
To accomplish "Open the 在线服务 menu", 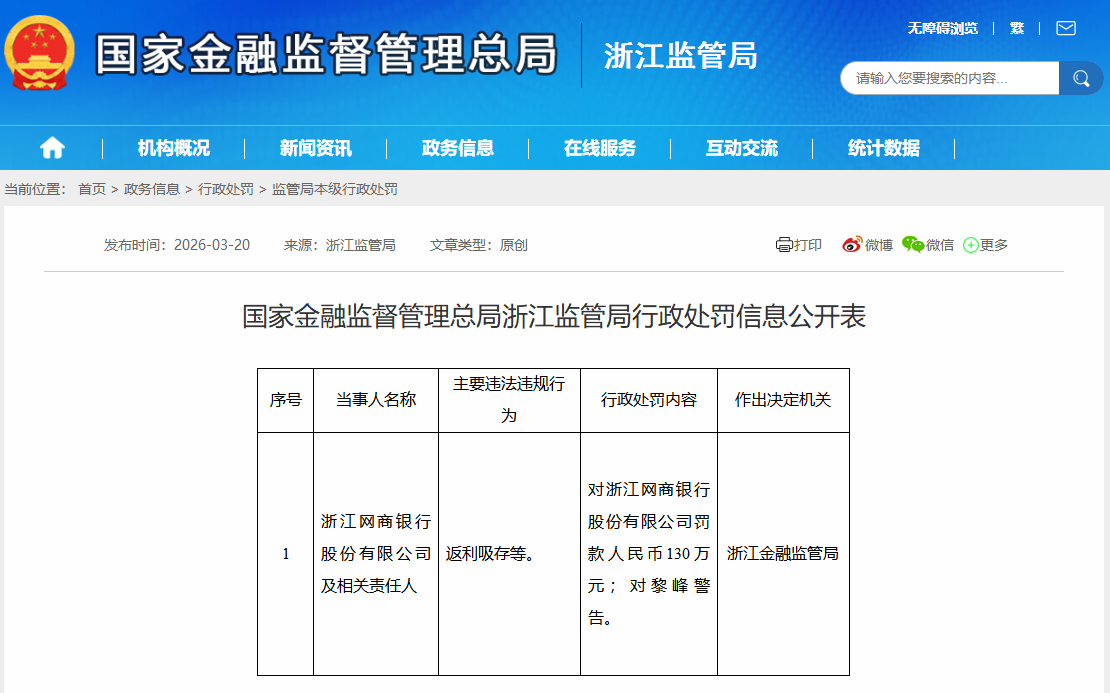I will (600, 148).
